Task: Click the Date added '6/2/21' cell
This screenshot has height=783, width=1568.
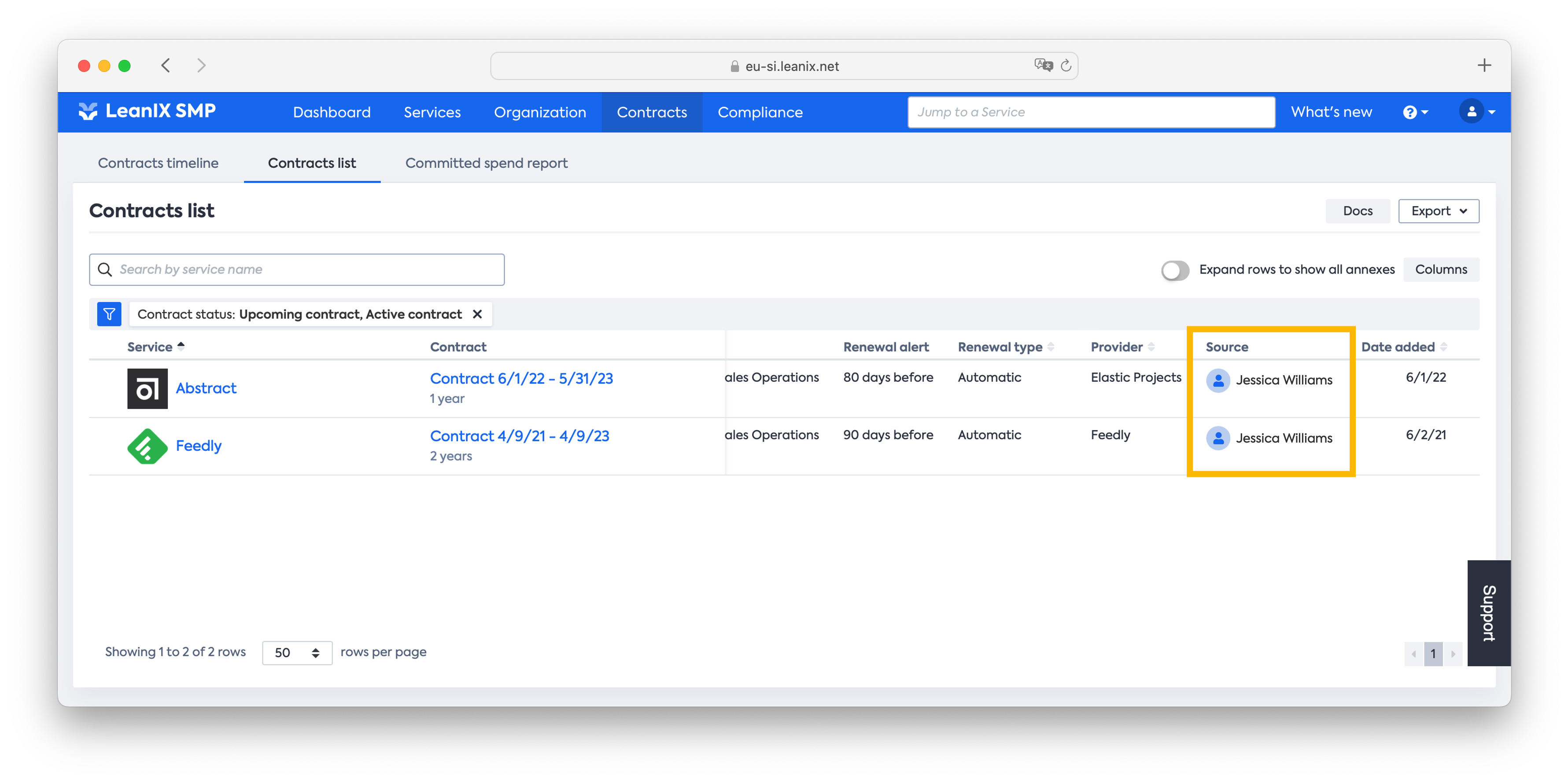Action: (x=1426, y=435)
